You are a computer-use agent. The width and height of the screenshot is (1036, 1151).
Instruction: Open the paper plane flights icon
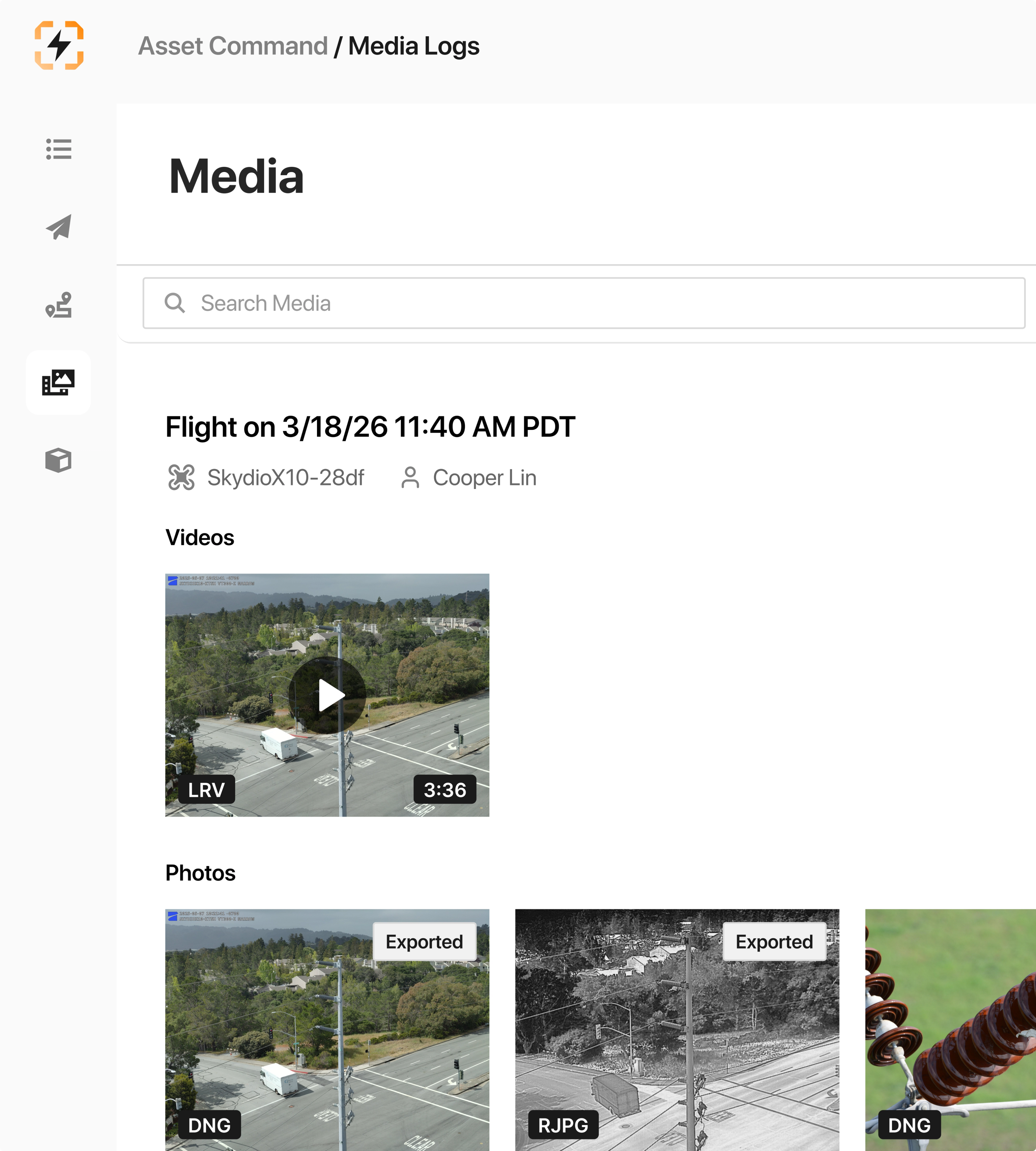tap(59, 227)
